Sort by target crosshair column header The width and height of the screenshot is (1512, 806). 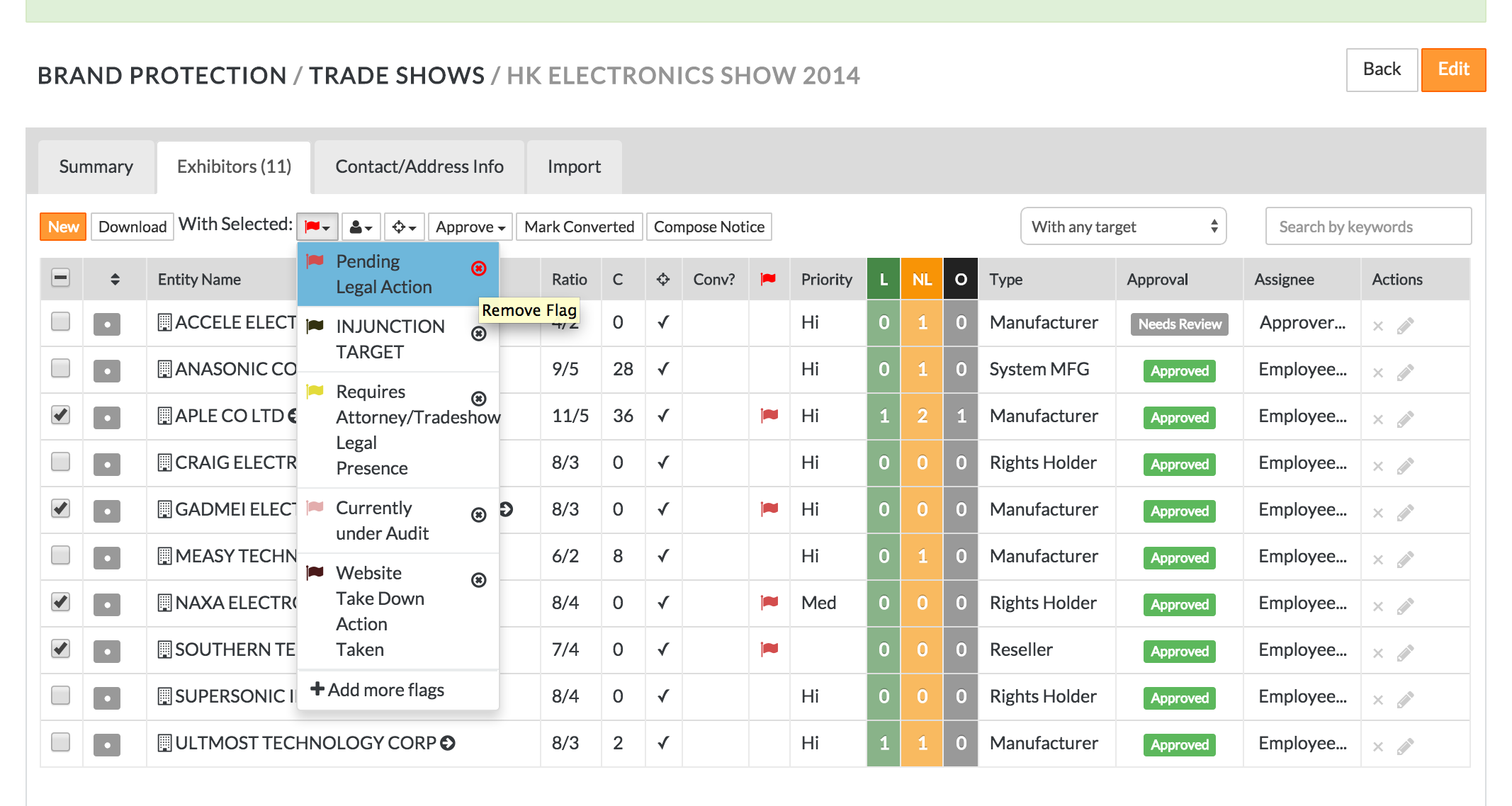663,280
